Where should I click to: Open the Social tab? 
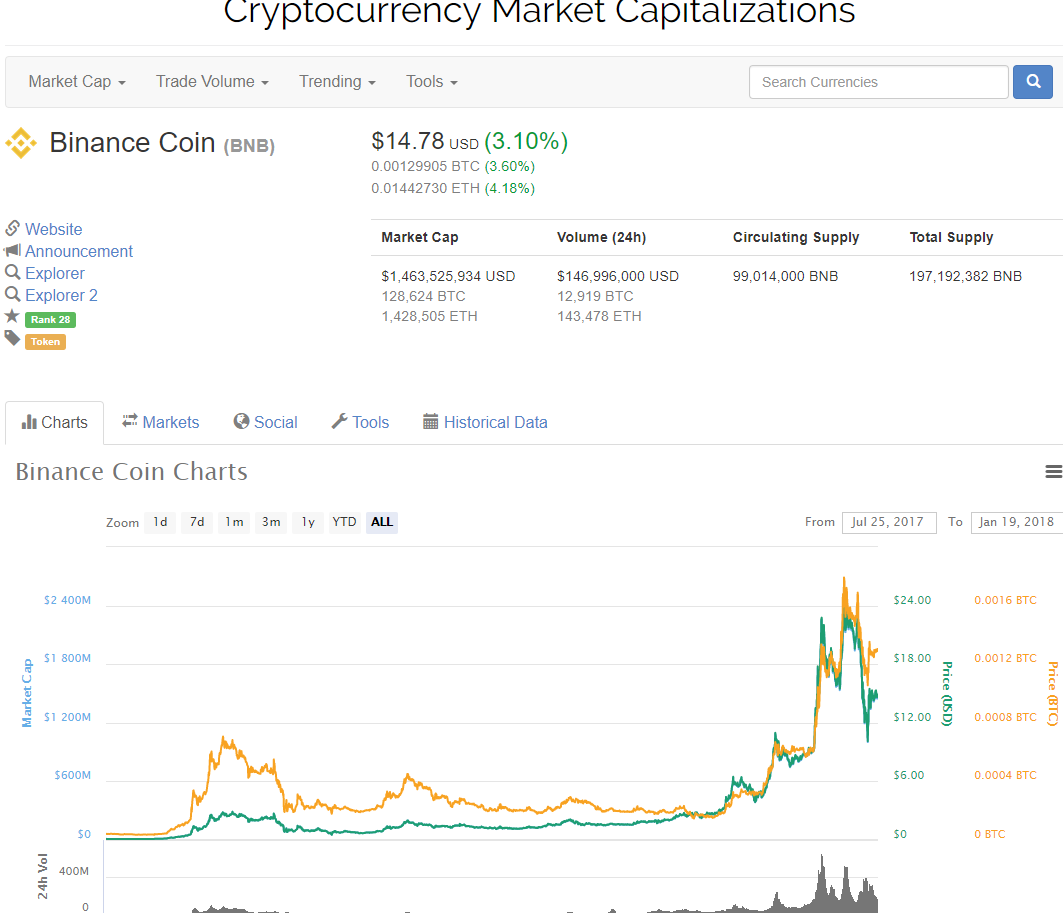[266, 422]
